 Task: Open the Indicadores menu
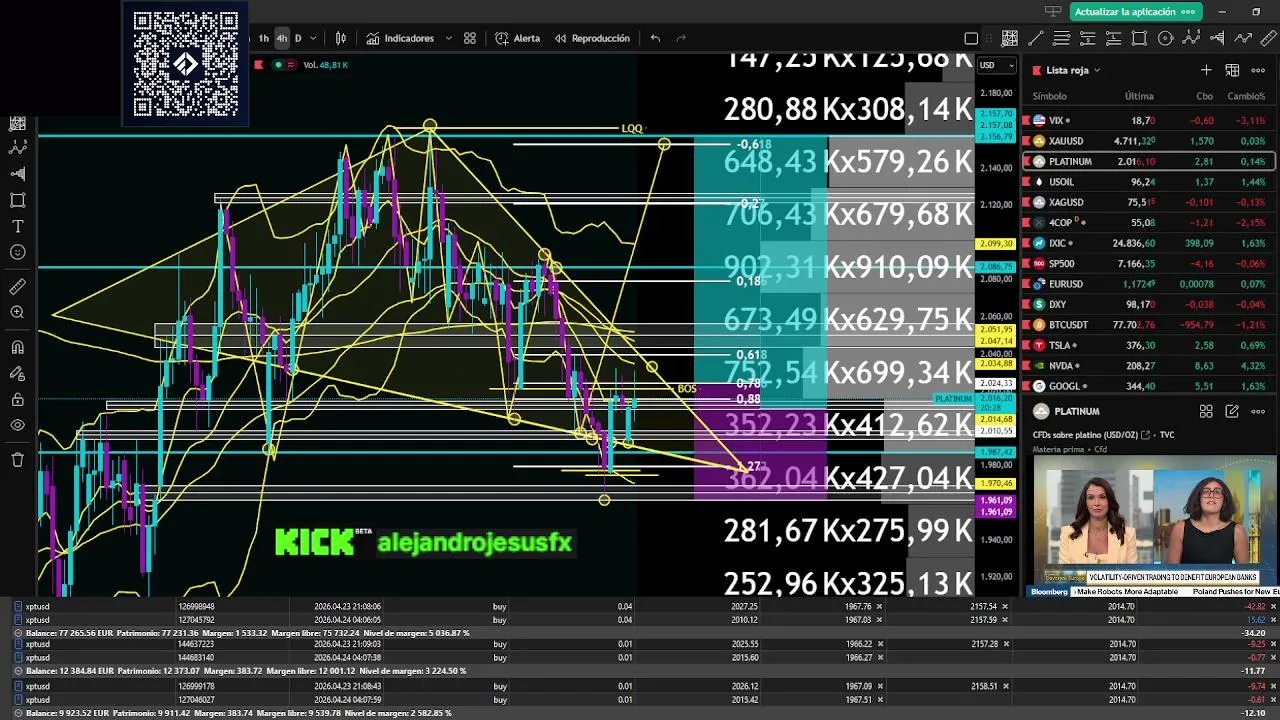click(400, 38)
